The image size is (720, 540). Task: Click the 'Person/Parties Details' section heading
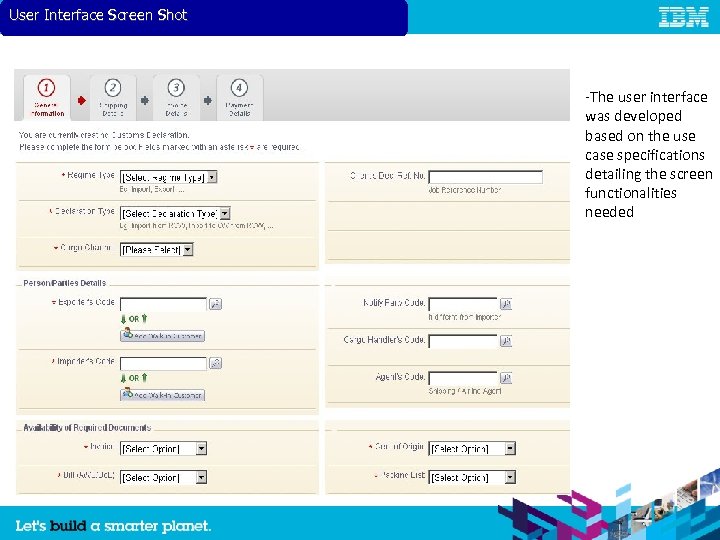(65, 283)
